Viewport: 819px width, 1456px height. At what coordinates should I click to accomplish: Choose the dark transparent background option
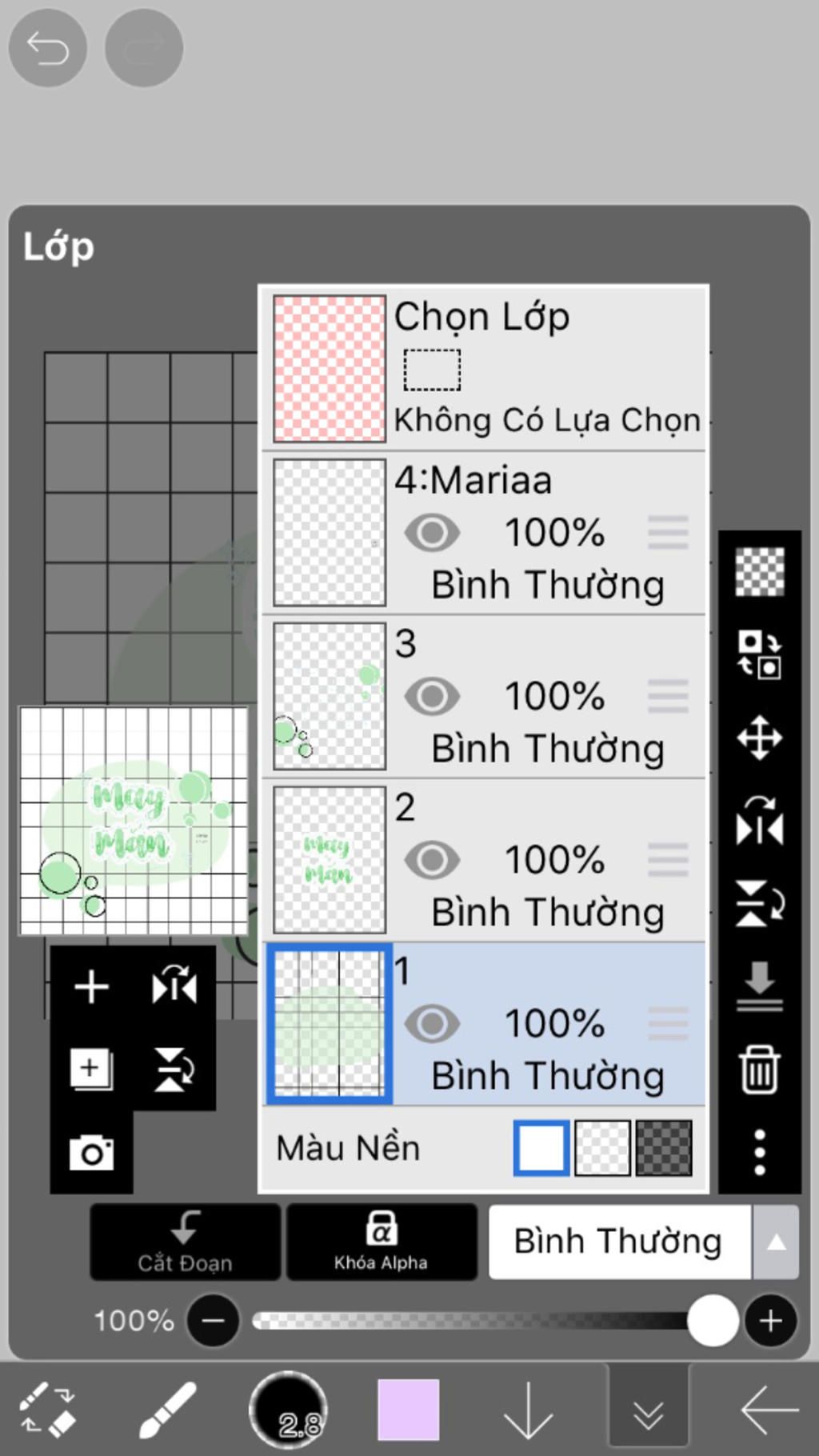(663, 1148)
